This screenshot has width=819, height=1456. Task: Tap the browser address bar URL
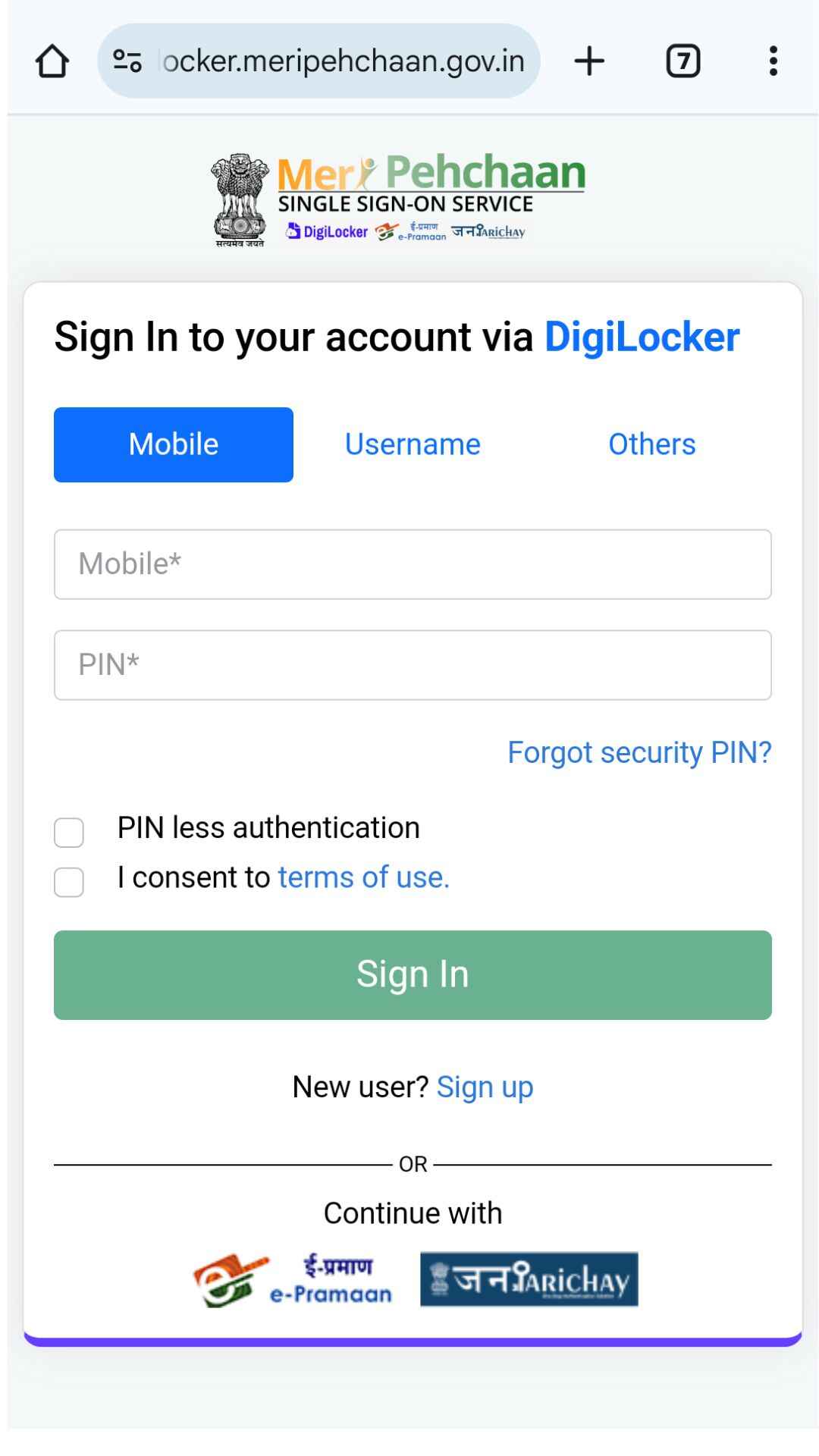click(343, 61)
